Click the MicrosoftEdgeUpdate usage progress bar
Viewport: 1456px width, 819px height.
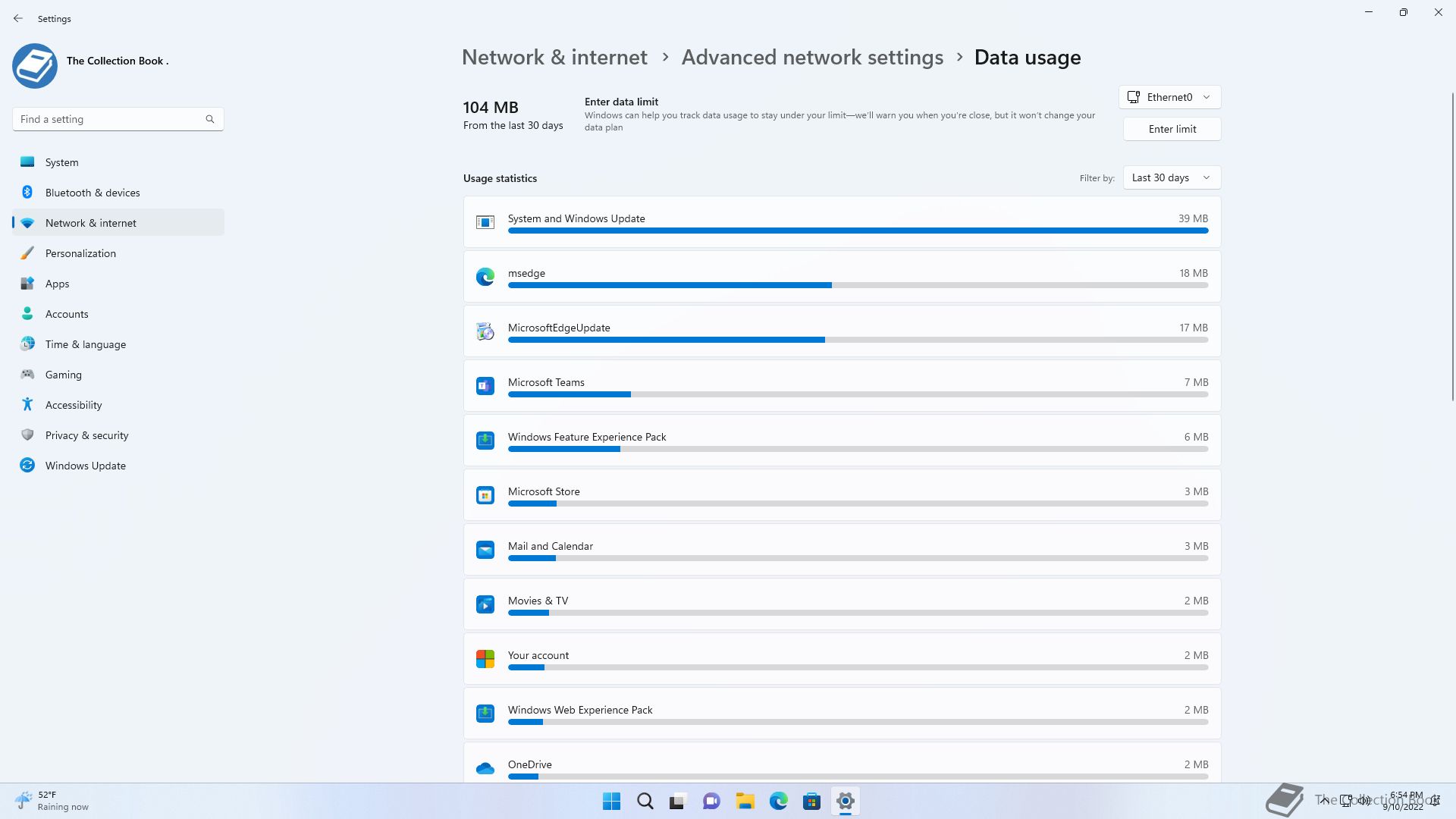coord(858,340)
